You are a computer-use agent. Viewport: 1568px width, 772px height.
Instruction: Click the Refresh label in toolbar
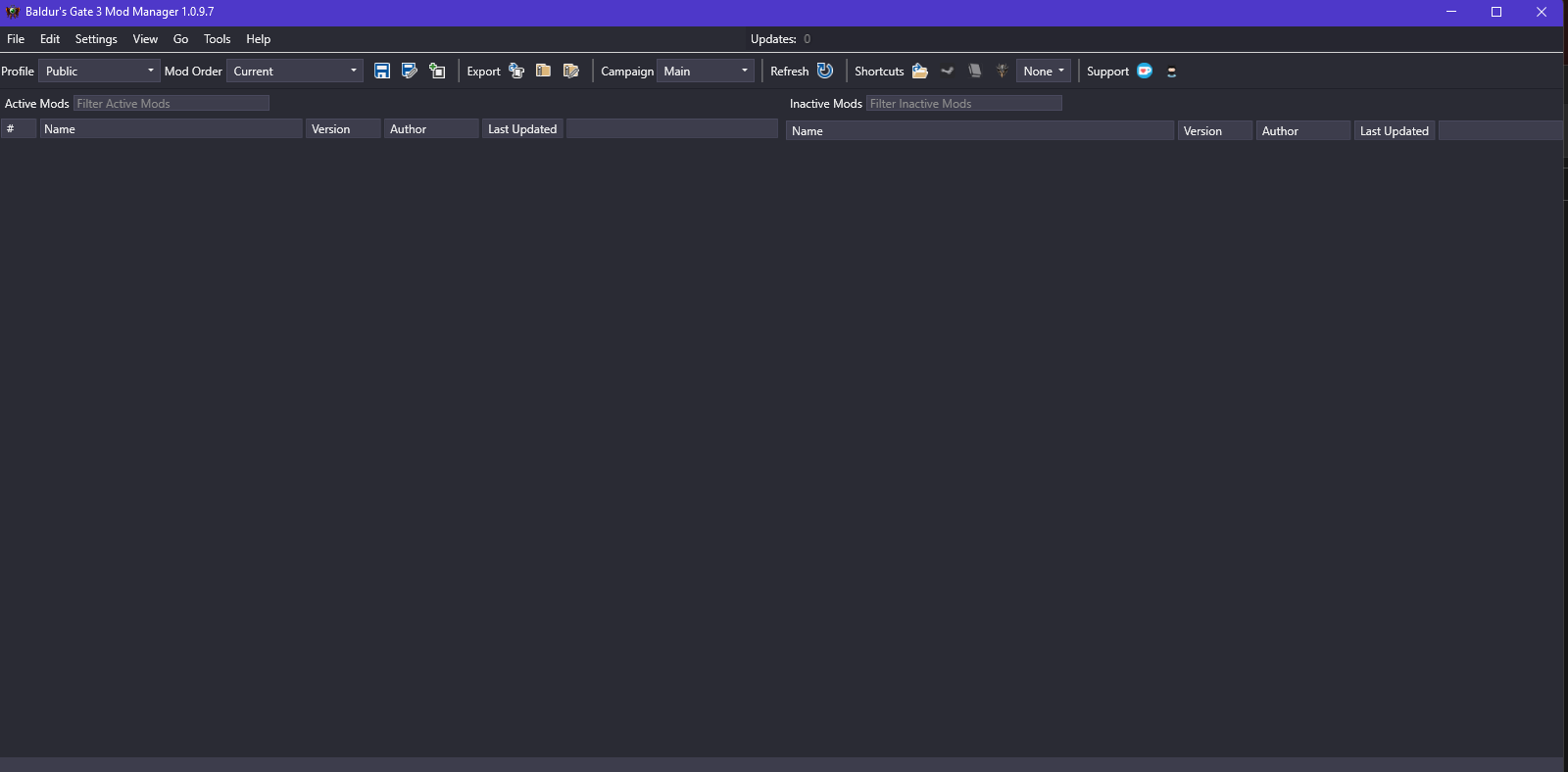coord(789,71)
